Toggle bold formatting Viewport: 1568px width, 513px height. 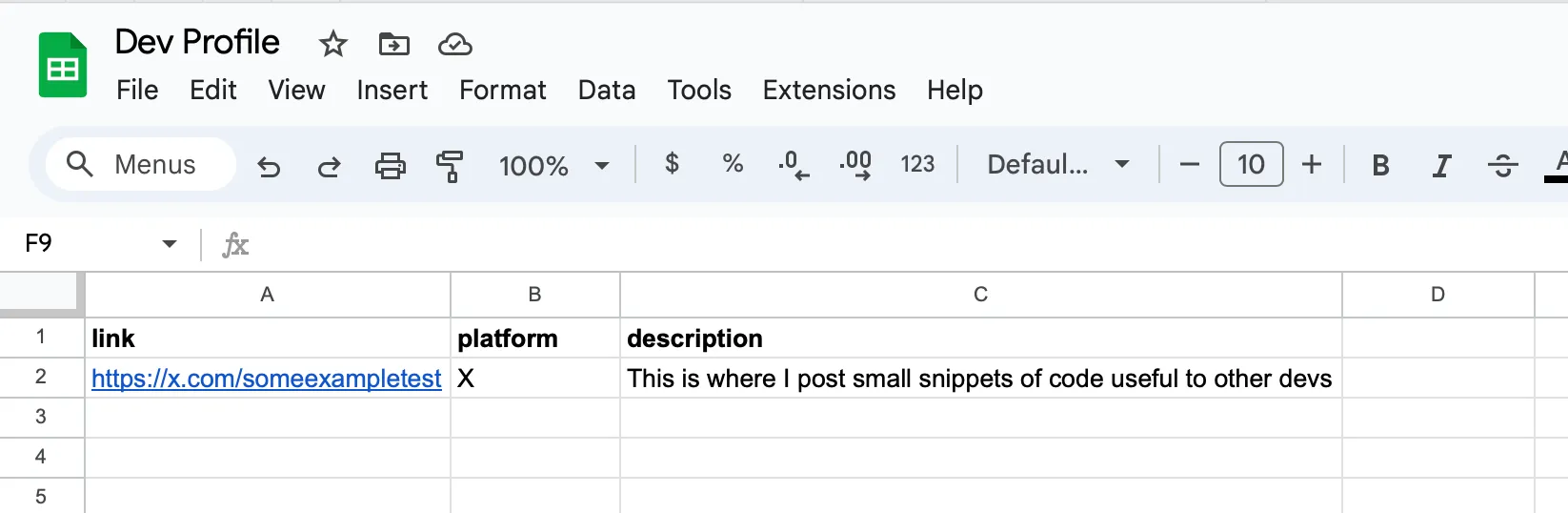(x=1379, y=165)
